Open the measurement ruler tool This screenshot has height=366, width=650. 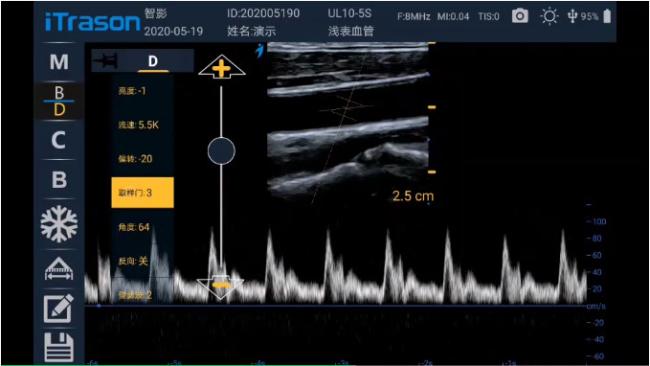59,269
